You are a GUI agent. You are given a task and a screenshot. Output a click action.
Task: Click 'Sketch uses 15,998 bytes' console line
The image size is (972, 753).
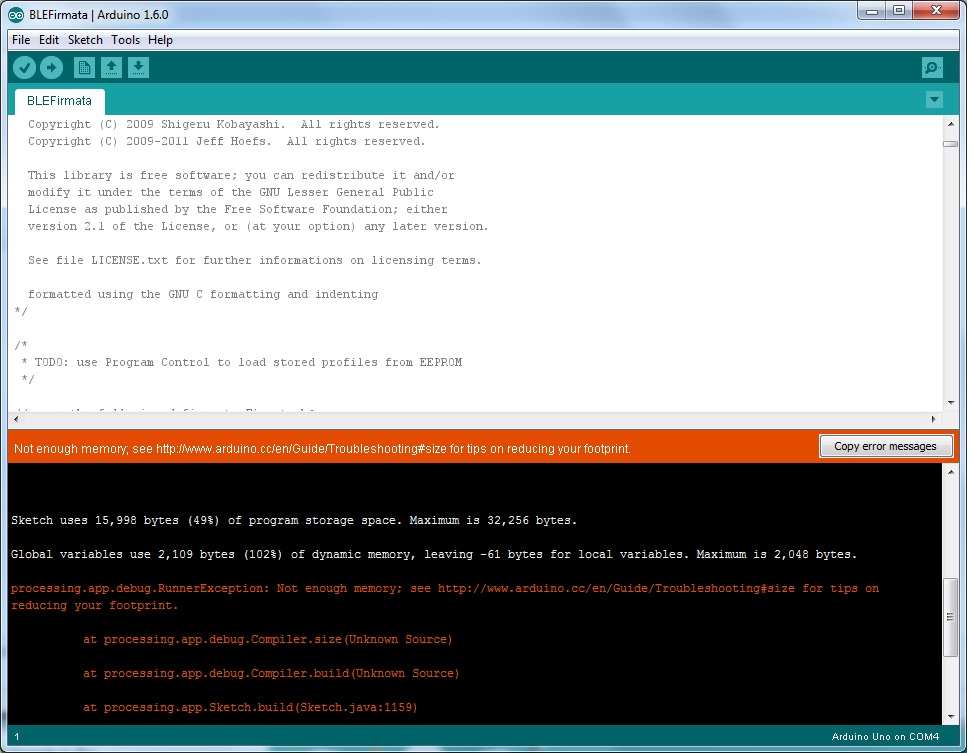click(294, 521)
